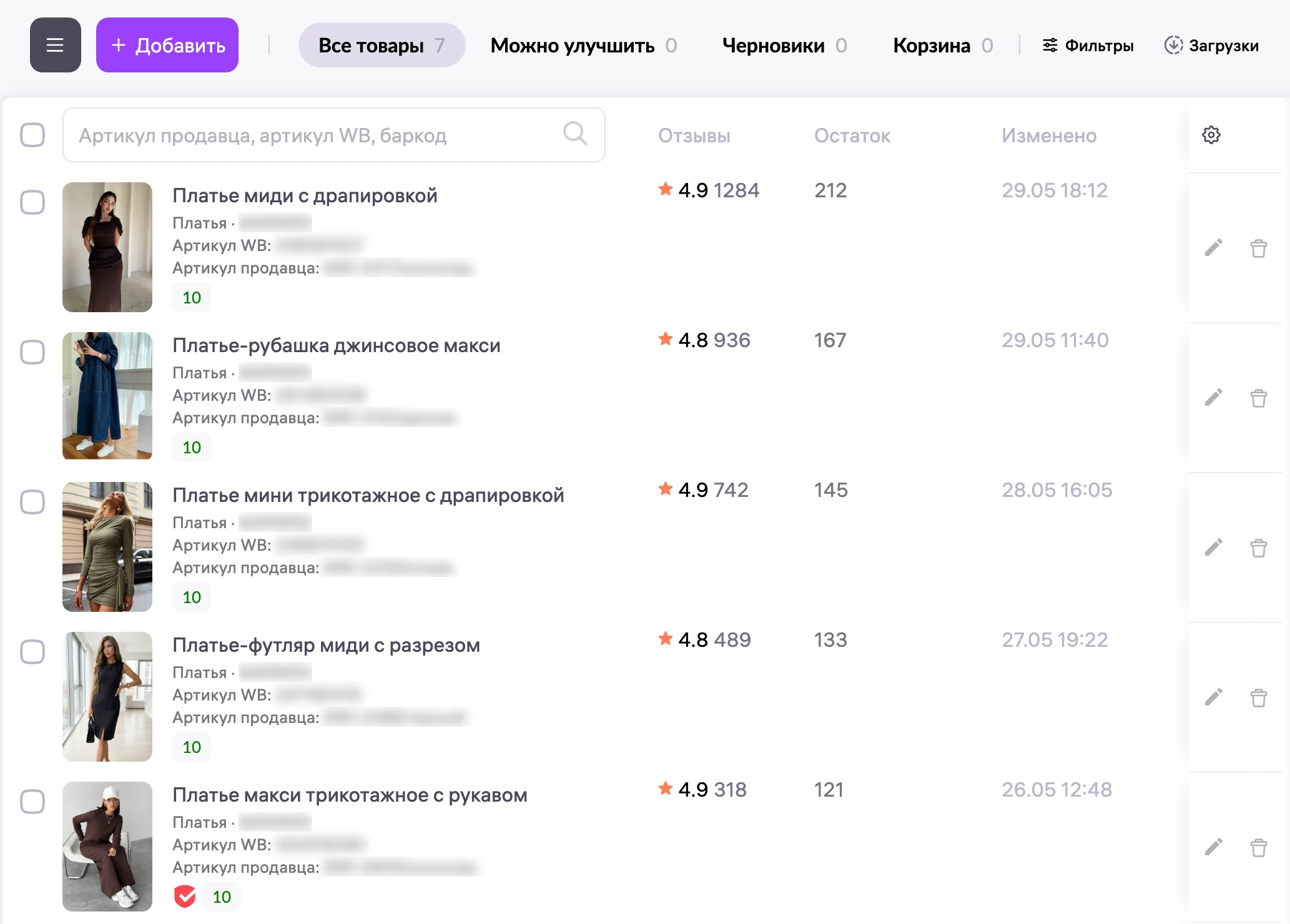Screen dimensions: 1290x924
Task: Edit Платье-рубашка джинсовое макси
Action: tap(1213, 398)
